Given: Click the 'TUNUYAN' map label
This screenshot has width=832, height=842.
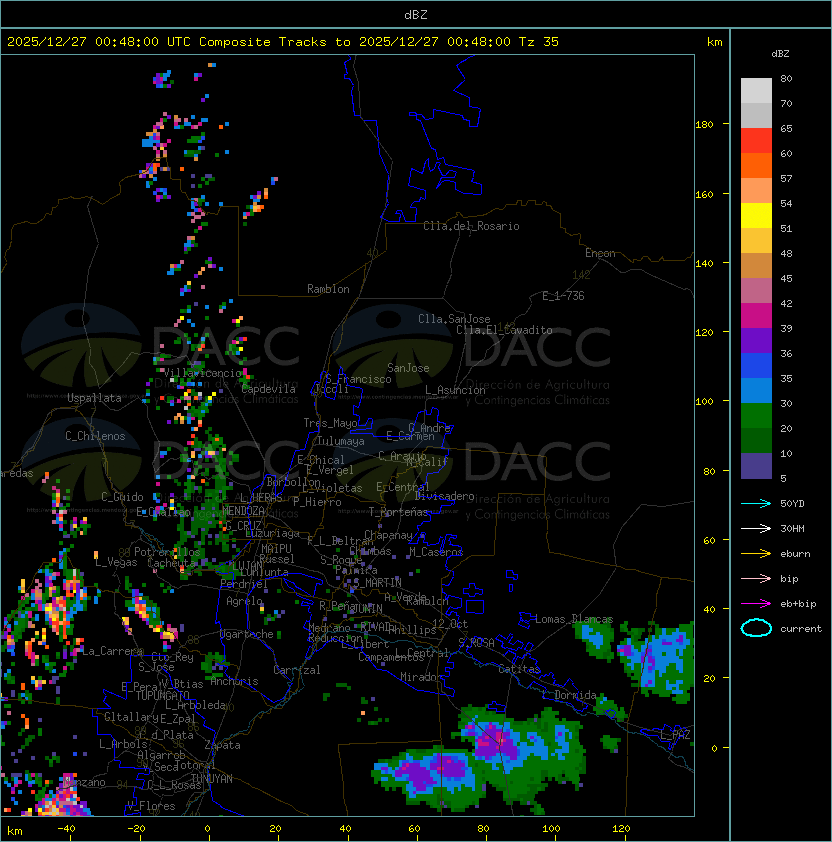Looking at the screenshot, I should [212, 779].
